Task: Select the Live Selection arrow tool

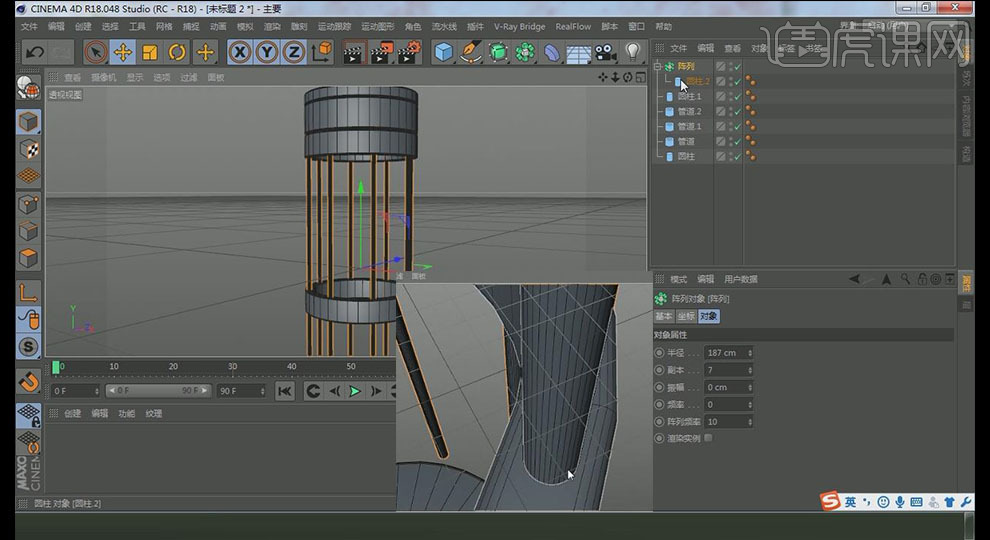Action: [x=95, y=52]
